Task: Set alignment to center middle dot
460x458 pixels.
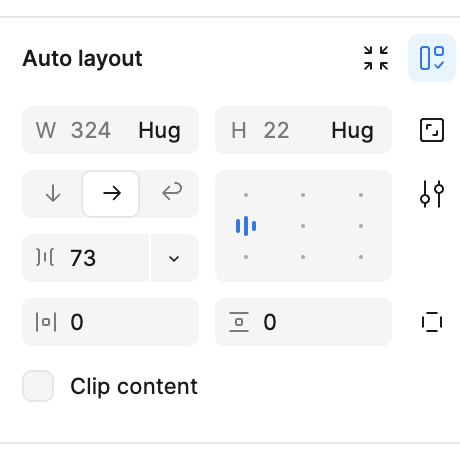Action: (x=303, y=226)
